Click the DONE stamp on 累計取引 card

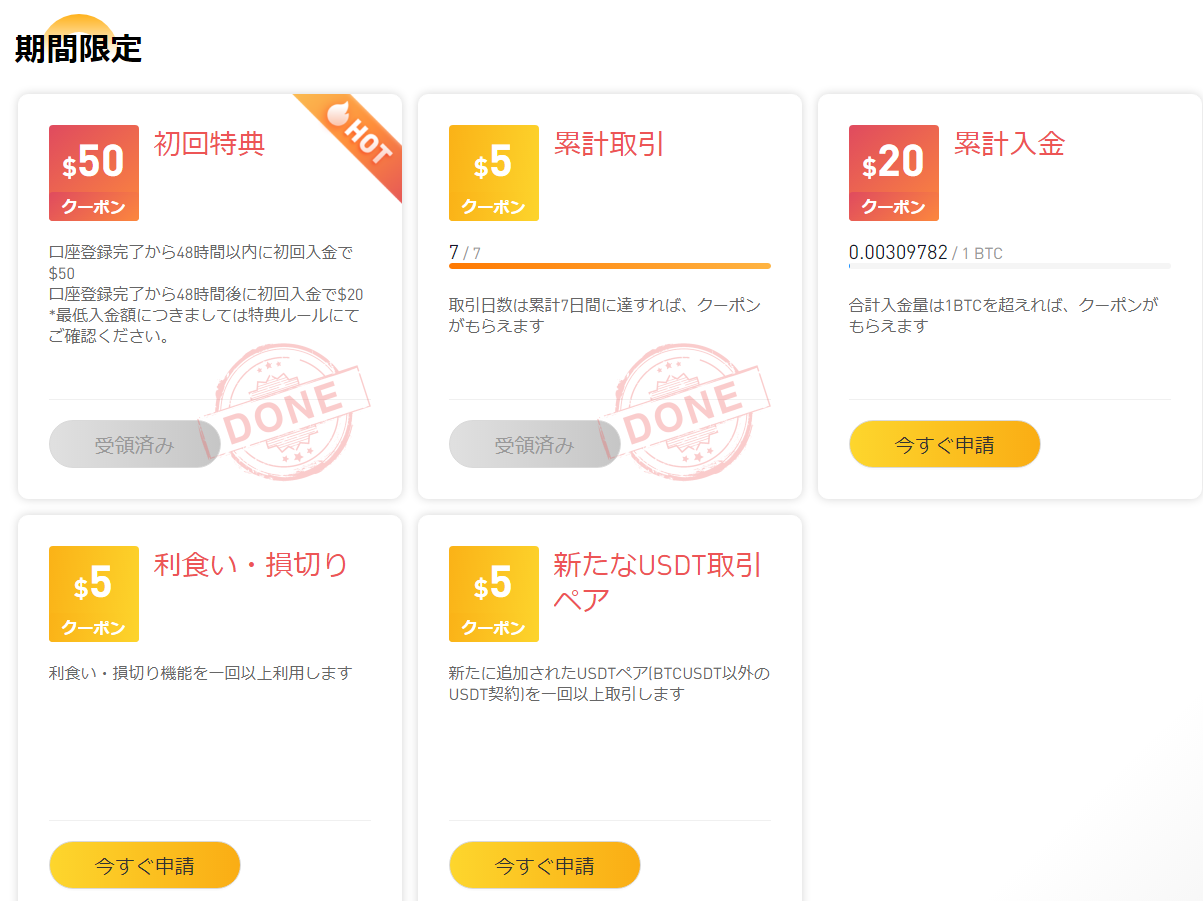click(x=683, y=410)
